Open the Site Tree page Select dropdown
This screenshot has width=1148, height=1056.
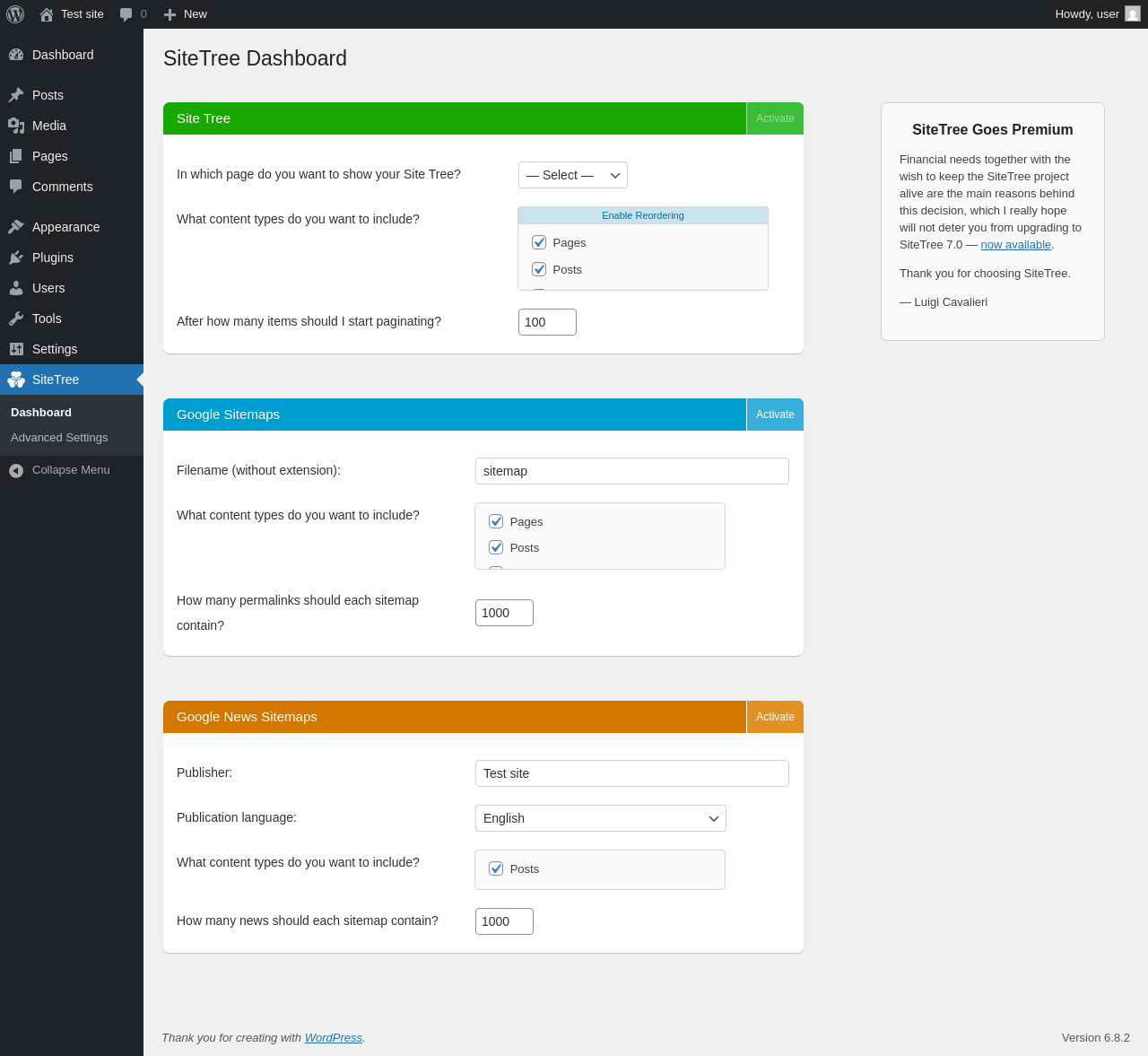[x=573, y=175]
